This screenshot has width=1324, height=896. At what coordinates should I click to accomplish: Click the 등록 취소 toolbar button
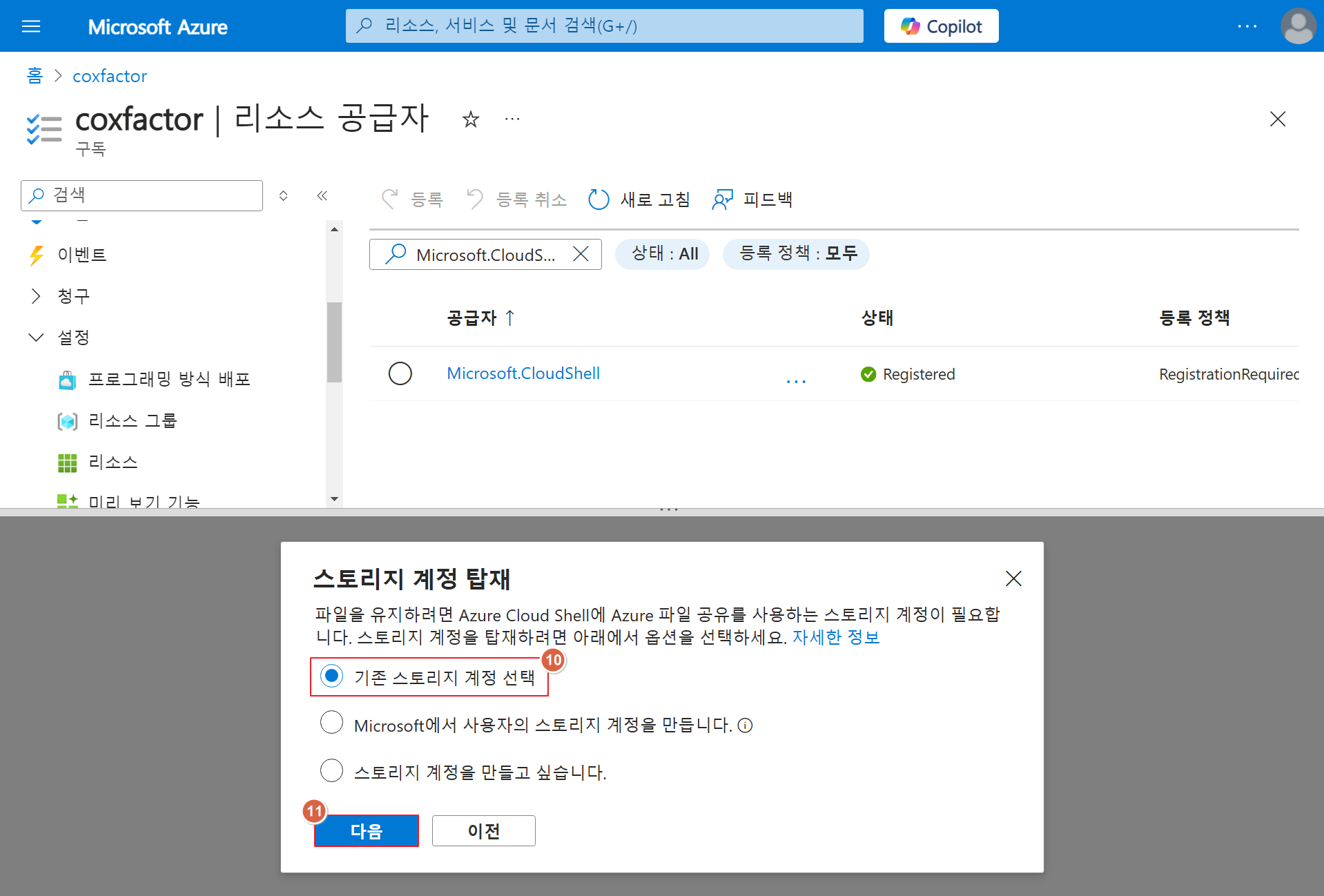coord(516,199)
